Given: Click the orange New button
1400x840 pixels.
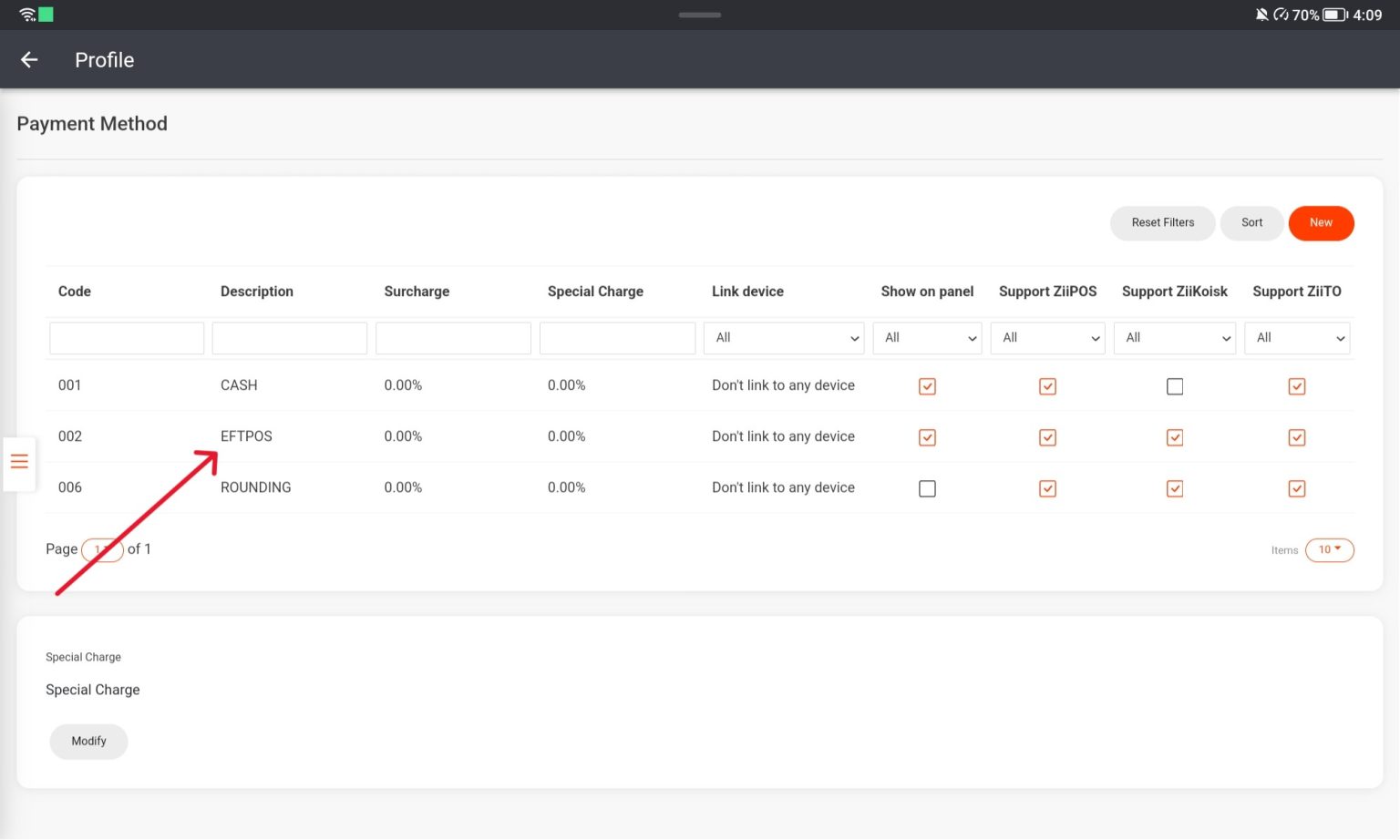Looking at the screenshot, I should coord(1321,223).
